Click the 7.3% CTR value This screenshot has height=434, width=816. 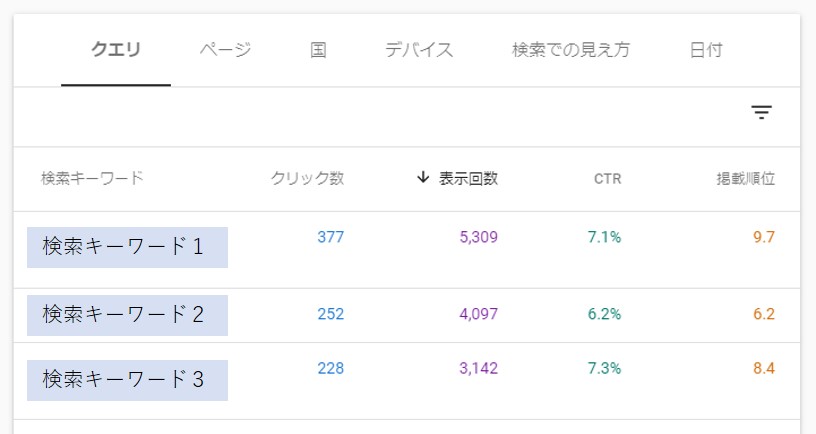coord(604,368)
